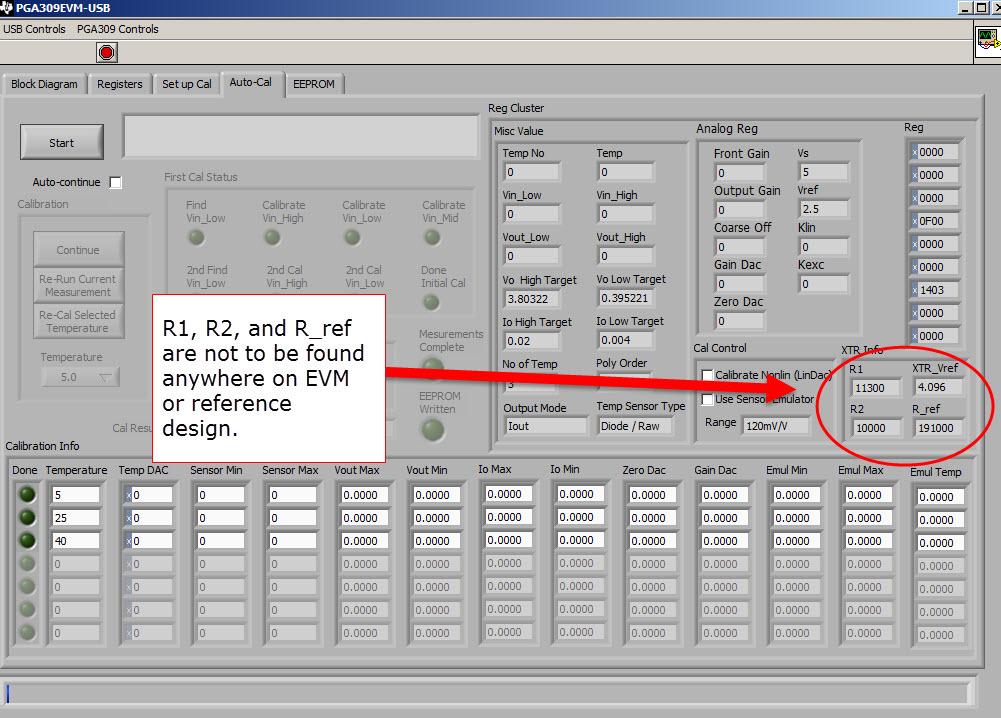Click the Vo High Target field 3.80322
Viewport: 1001px width, 718px height.
click(532, 299)
